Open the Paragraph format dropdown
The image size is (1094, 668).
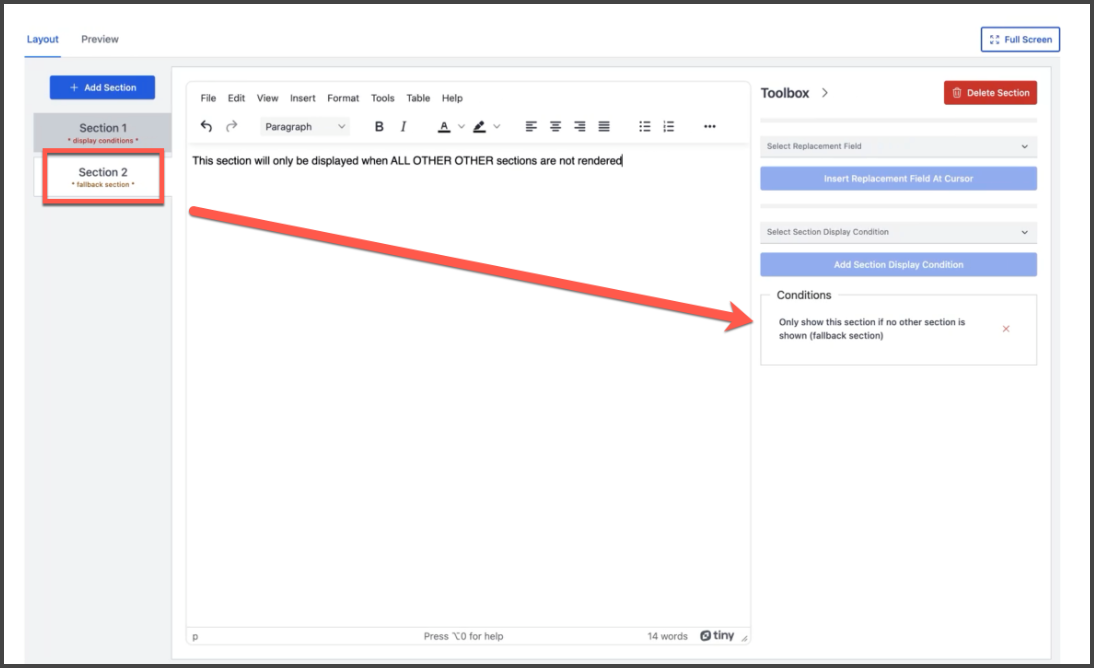tap(305, 127)
